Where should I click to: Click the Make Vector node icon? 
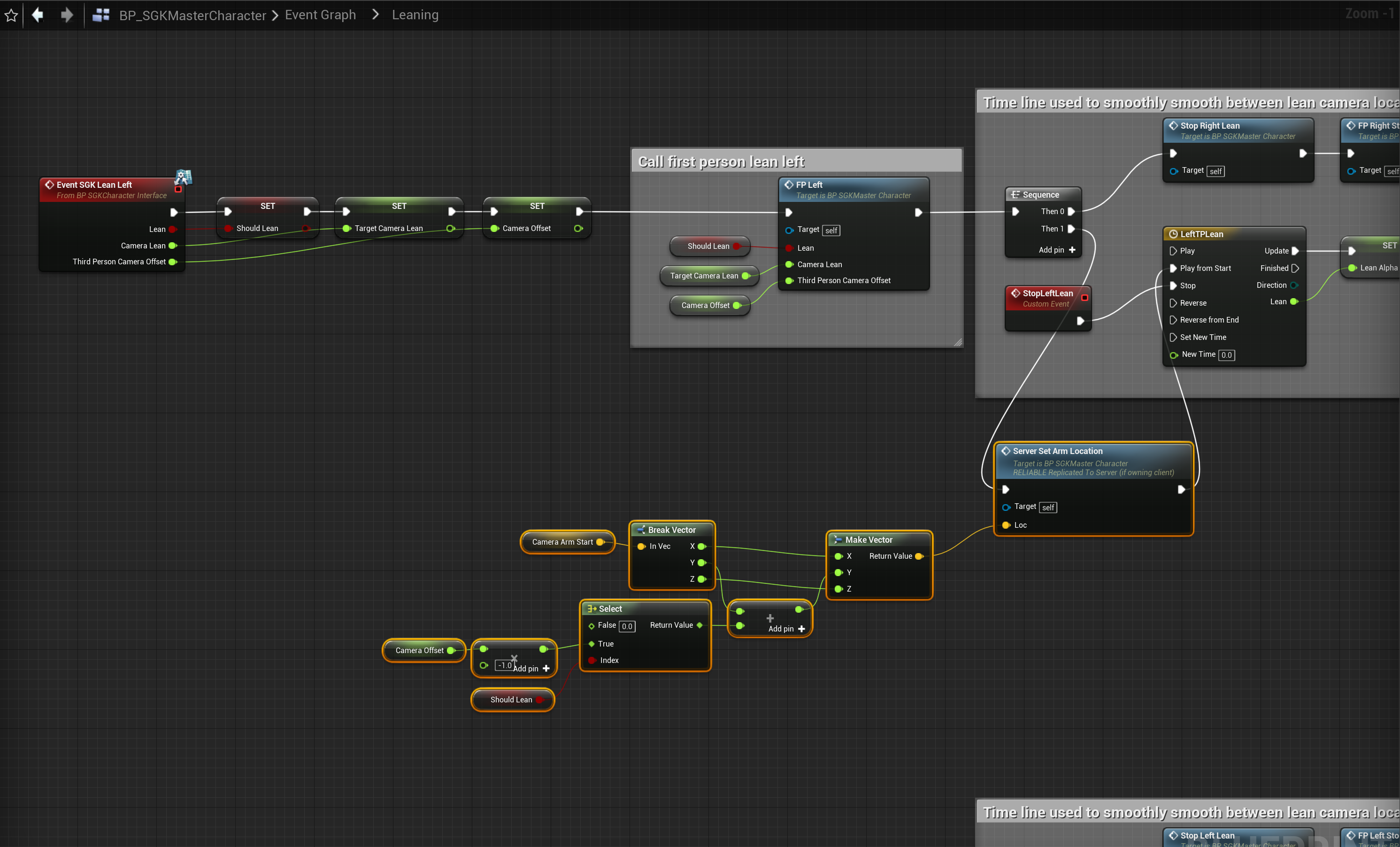pyautogui.click(x=838, y=539)
